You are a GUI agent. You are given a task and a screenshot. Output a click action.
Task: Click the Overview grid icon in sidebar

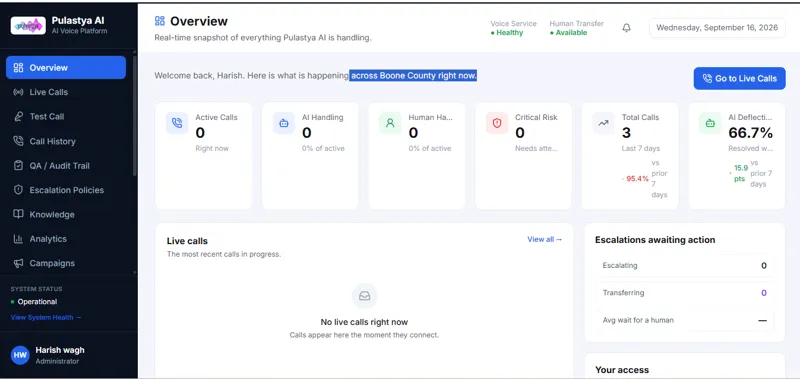(18, 68)
